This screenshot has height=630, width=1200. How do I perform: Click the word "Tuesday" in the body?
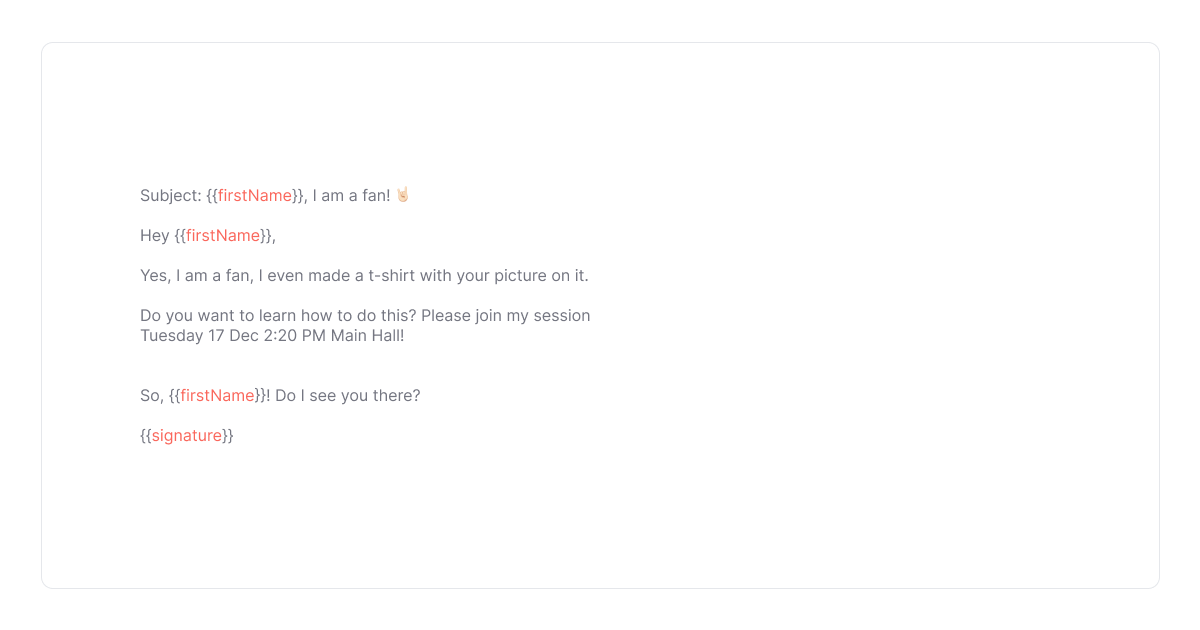pyautogui.click(x=171, y=335)
